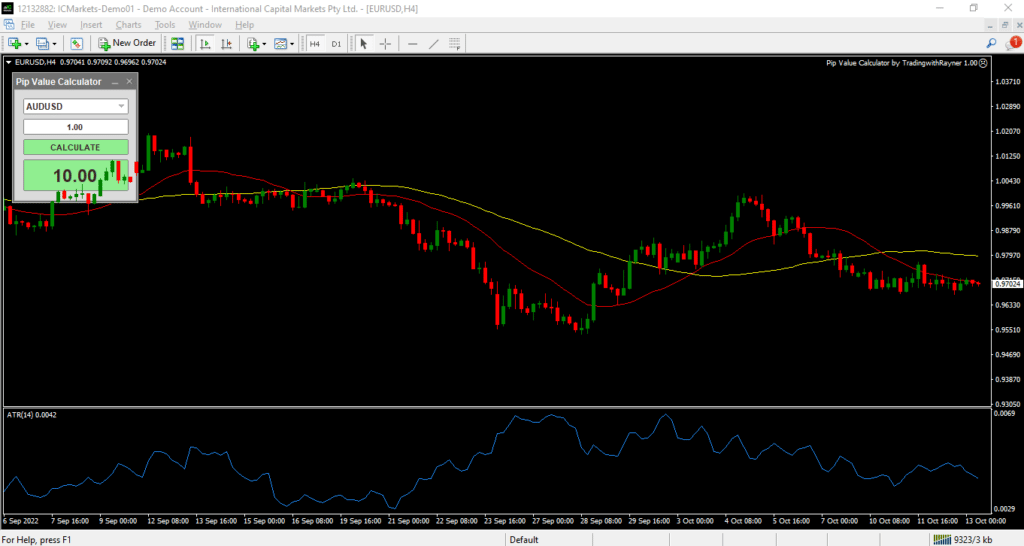Draw a horizontal line tool
The width and height of the screenshot is (1024, 546).
pos(412,43)
